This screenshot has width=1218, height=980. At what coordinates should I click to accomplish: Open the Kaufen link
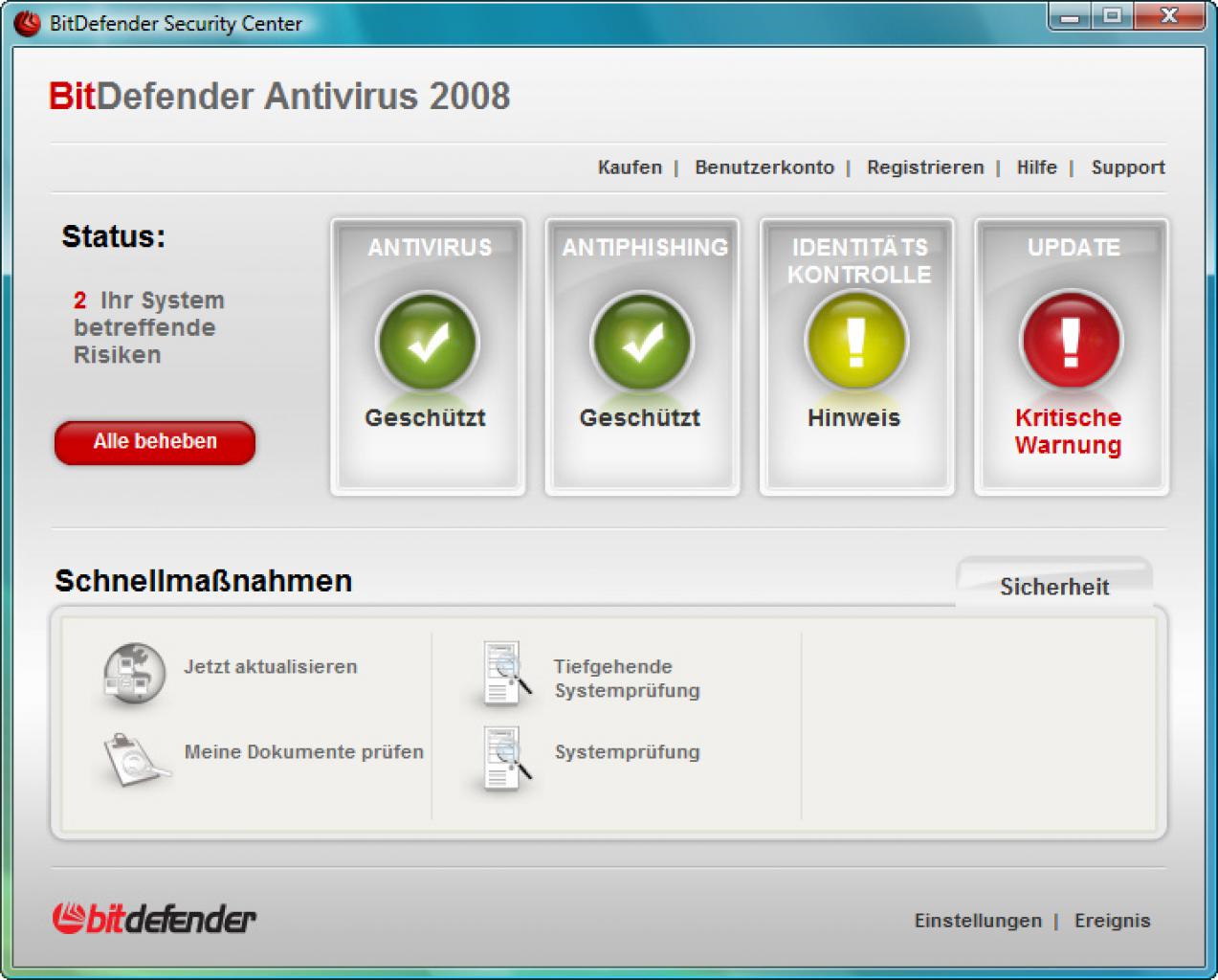(630, 167)
